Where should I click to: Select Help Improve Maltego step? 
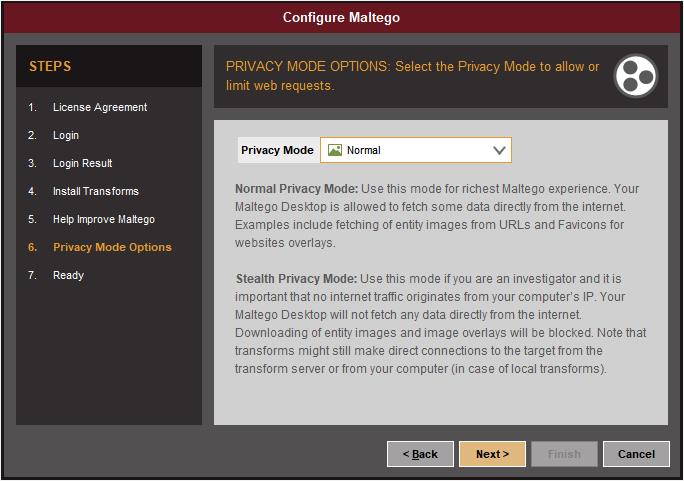[x=104, y=219]
